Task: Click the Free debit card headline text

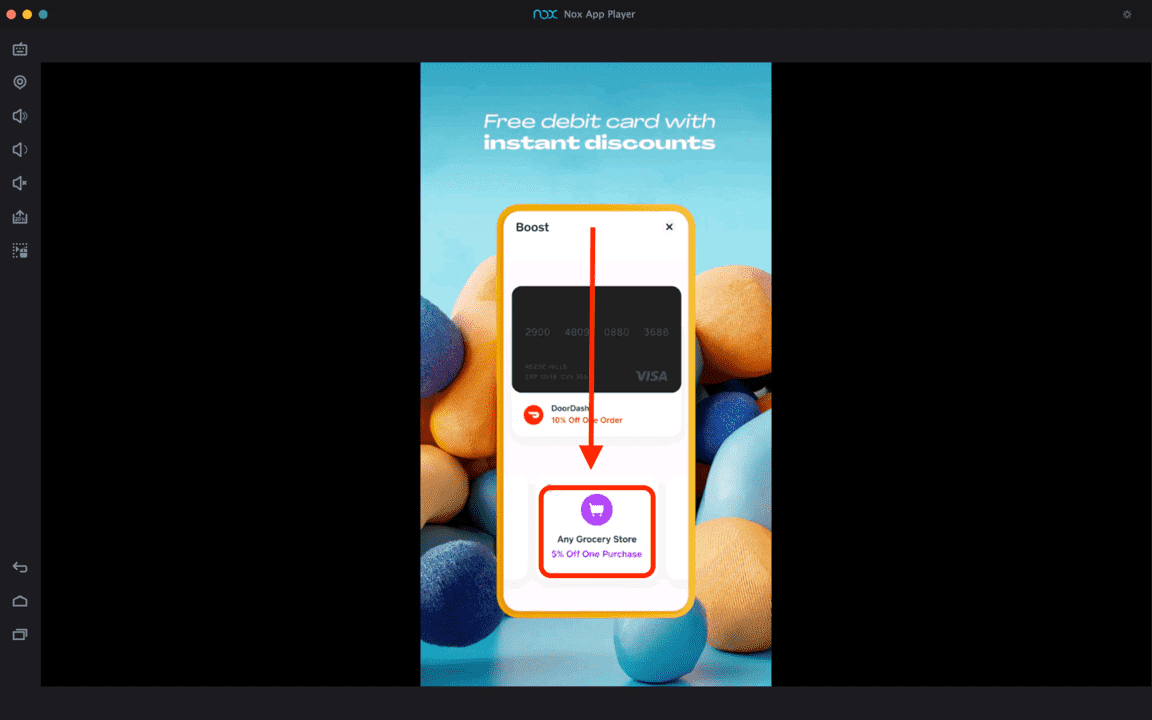Action: [x=599, y=132]
